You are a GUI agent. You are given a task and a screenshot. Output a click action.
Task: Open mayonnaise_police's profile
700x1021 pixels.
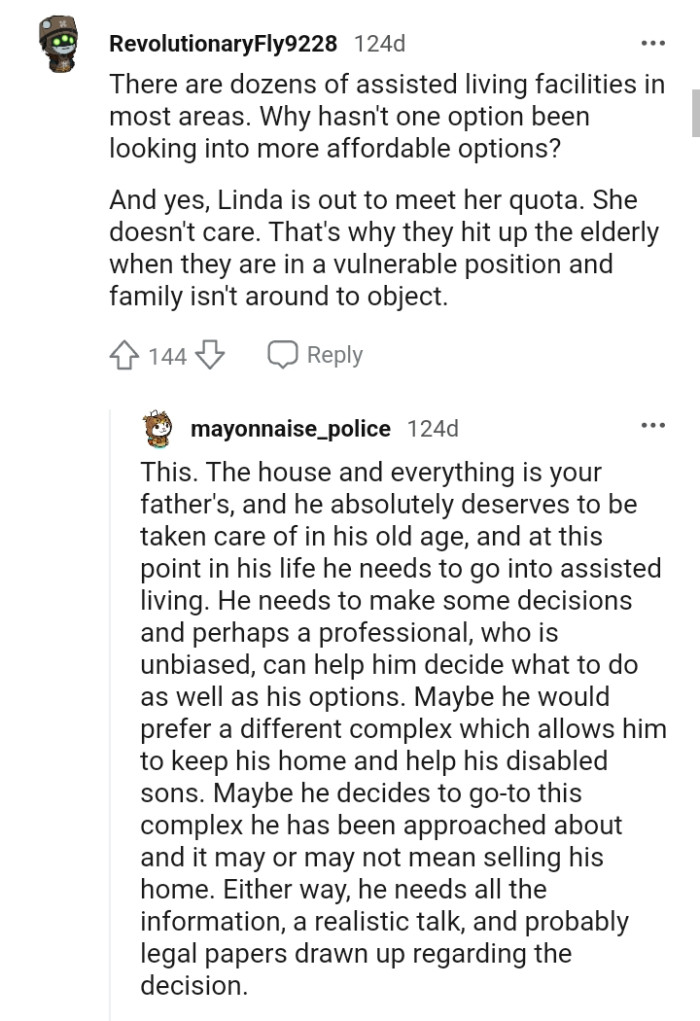(x=290, y=428)
